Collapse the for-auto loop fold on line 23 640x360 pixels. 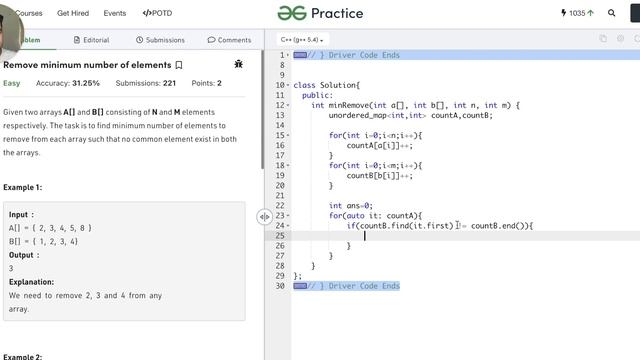(288, 216)
